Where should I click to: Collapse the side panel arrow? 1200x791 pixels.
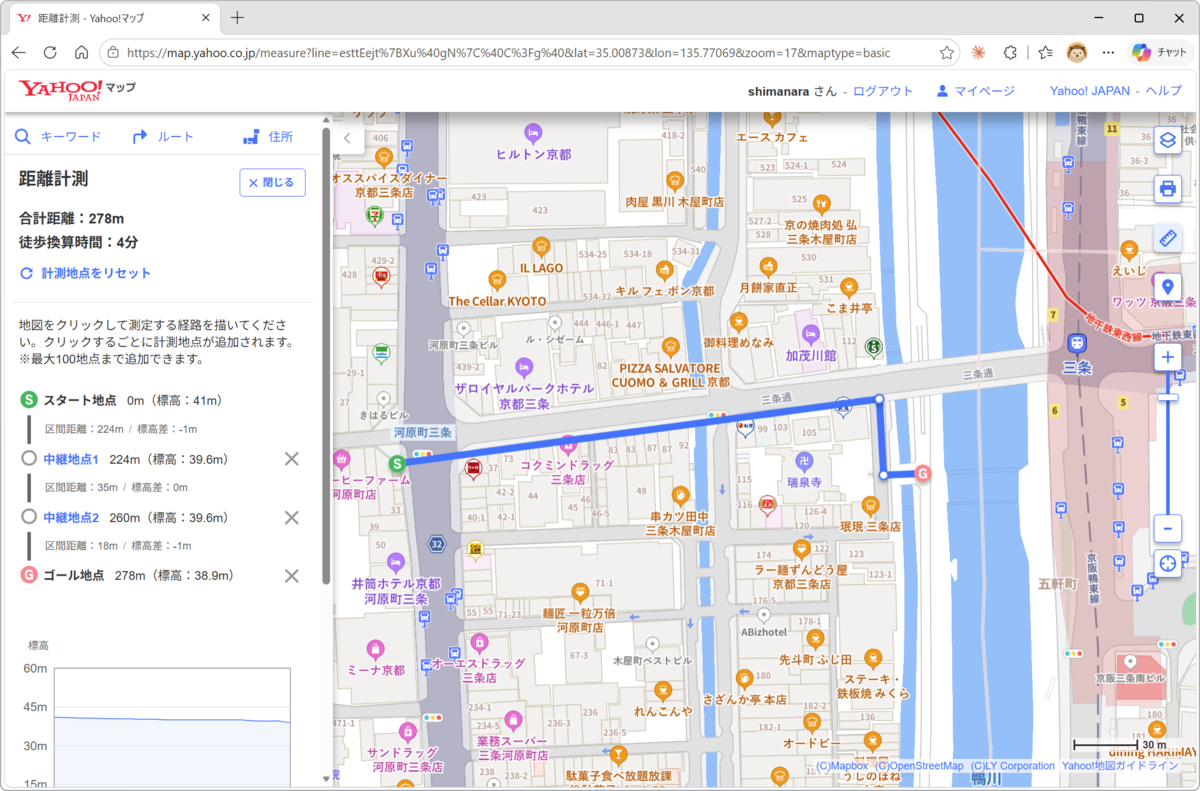coord(347,138)
